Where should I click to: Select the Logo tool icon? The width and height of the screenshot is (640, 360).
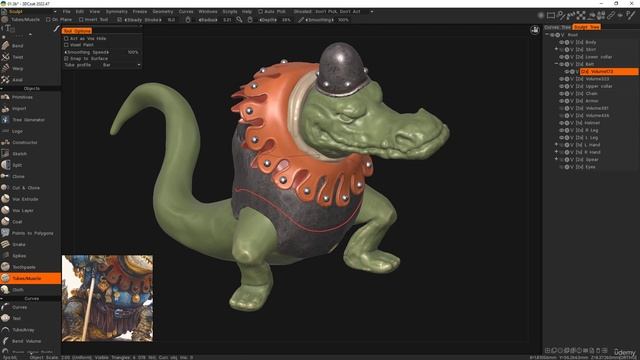pos(5,131)
